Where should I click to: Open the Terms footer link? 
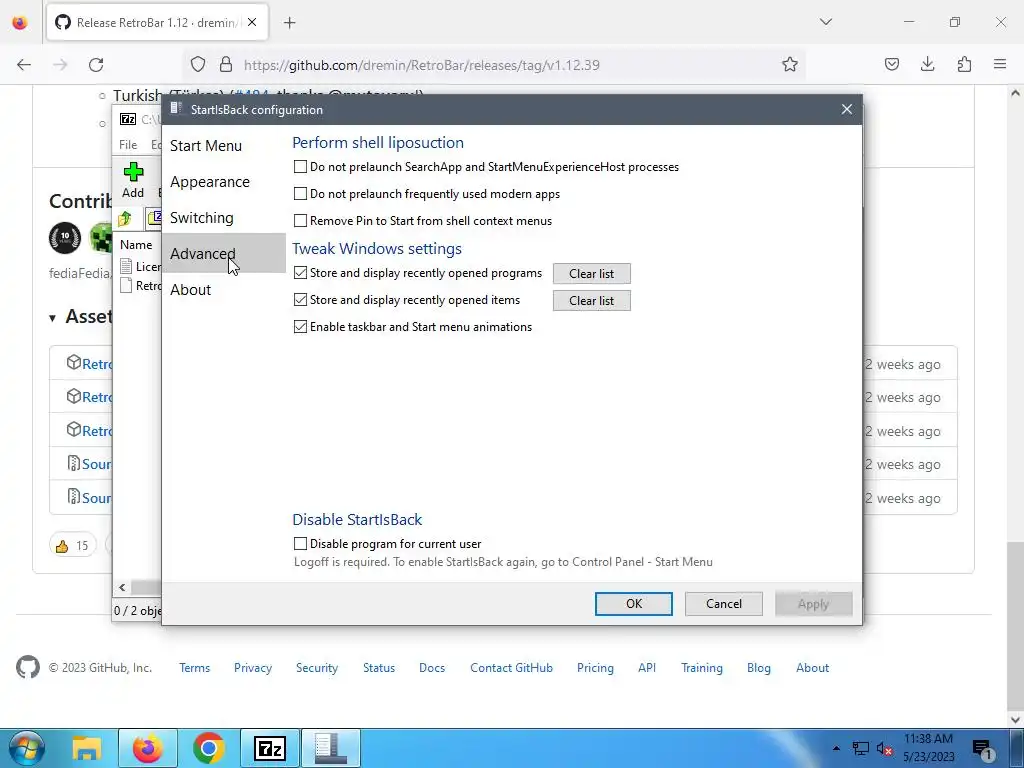[x=195, y=667]
